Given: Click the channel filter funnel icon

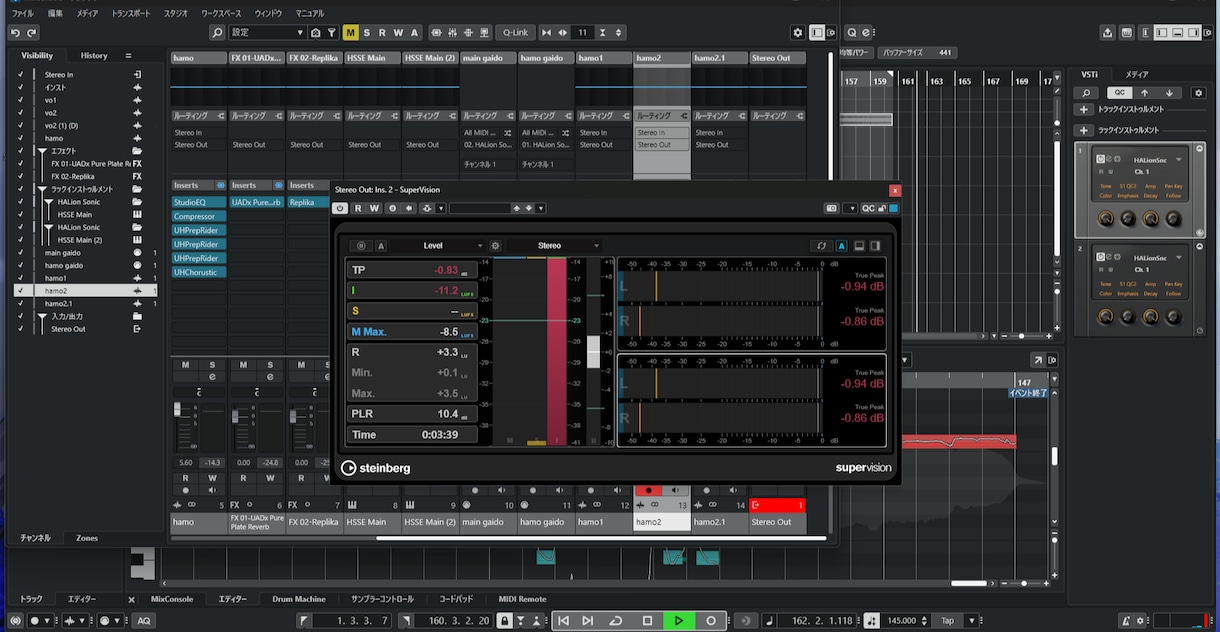Looking at the screenshot, I should pos(331,33).
